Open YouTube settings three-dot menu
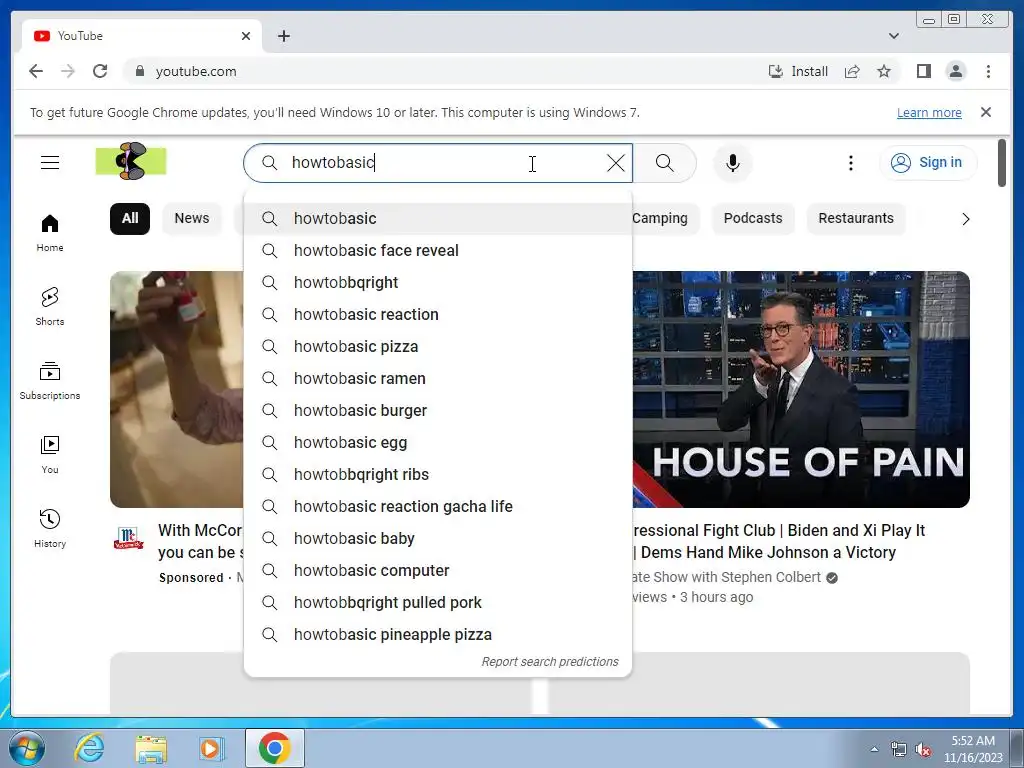 coord(850,163)
